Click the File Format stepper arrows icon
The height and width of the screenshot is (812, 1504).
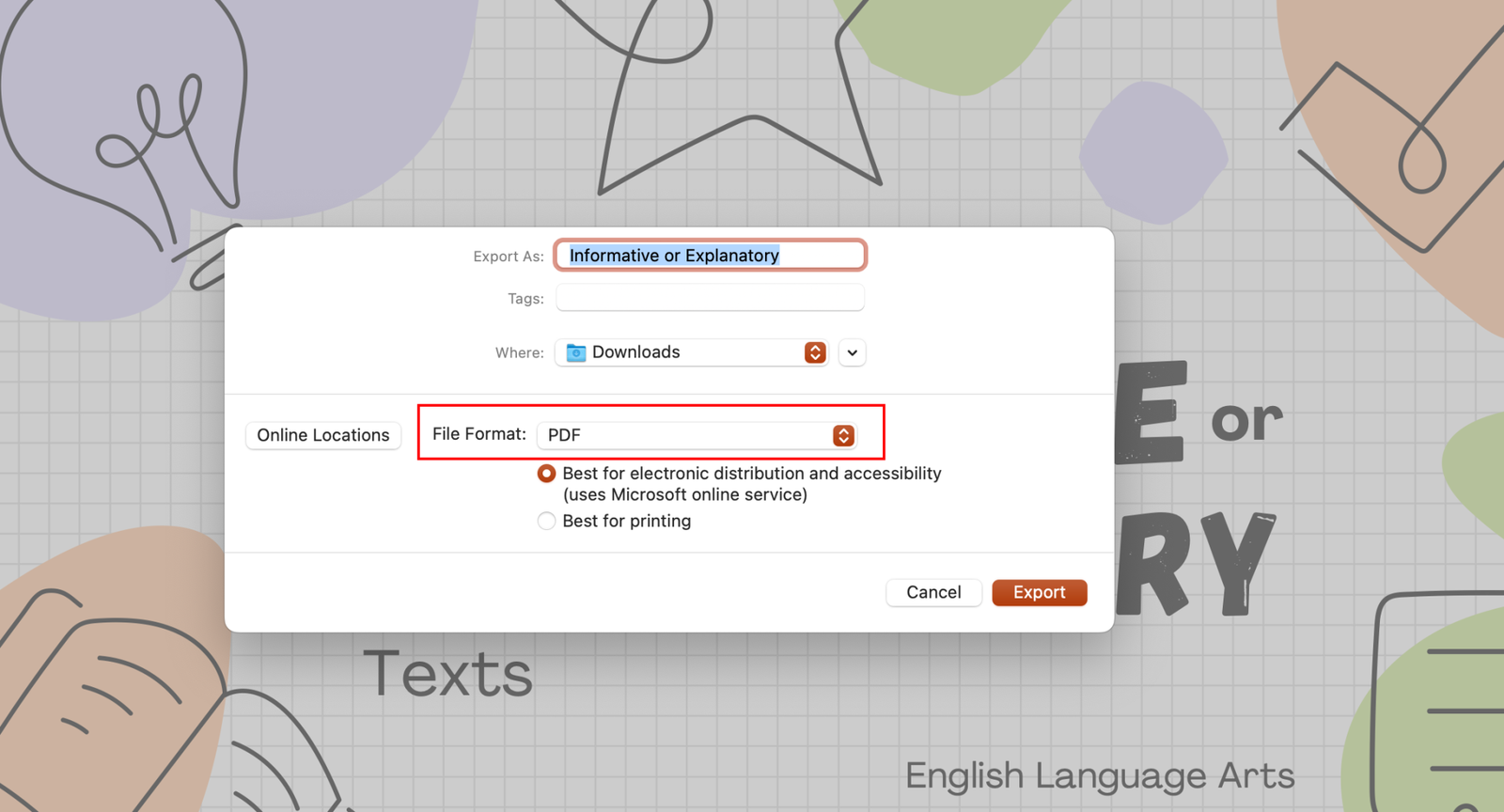click(x=843, y=435)
